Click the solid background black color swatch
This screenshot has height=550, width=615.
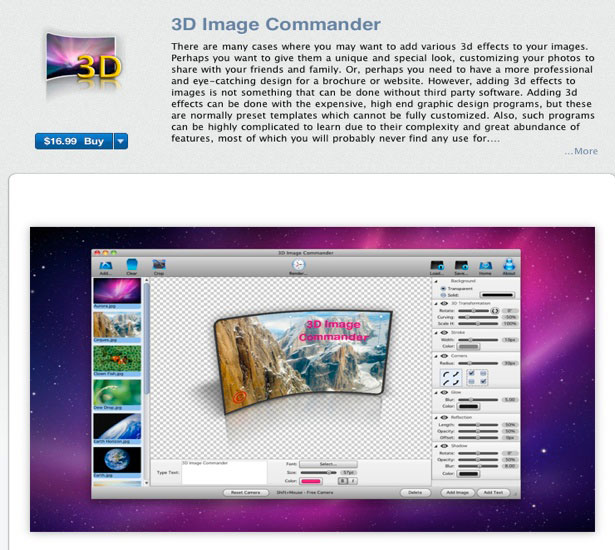coord(497,295)
